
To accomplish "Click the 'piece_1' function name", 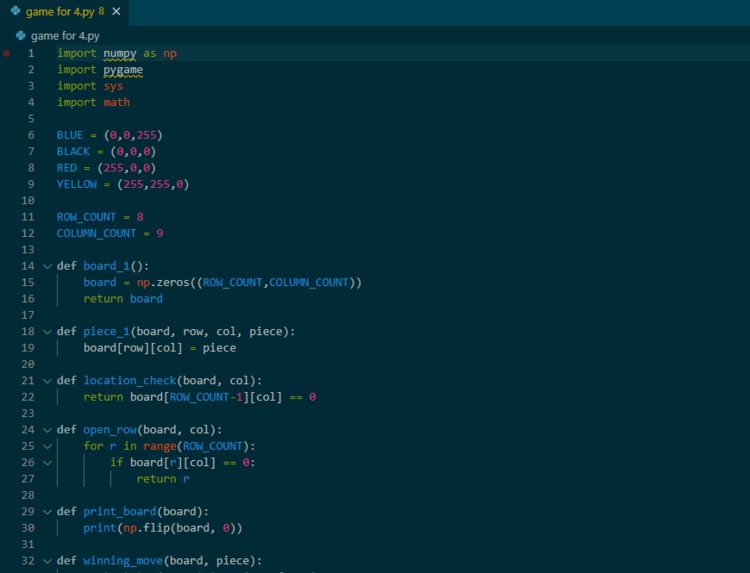I will (x=106, y=331).
